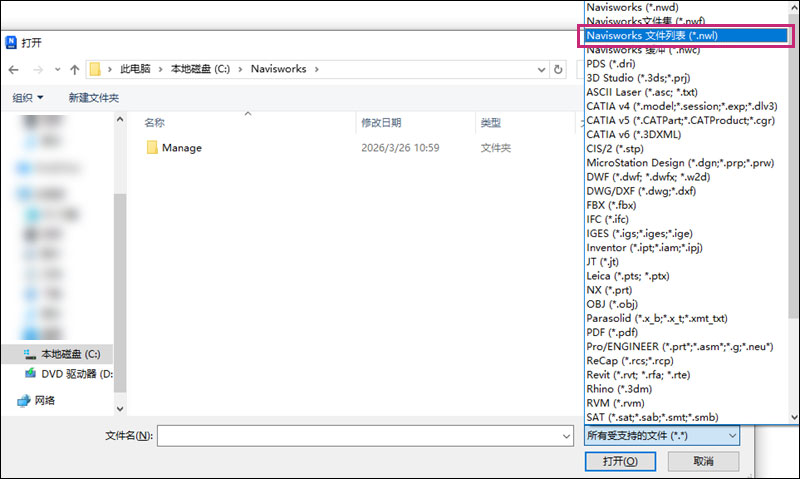Sort by the 修改日期 column header
The width and height of the screenshot is (800, 479).
click(381, 122)
